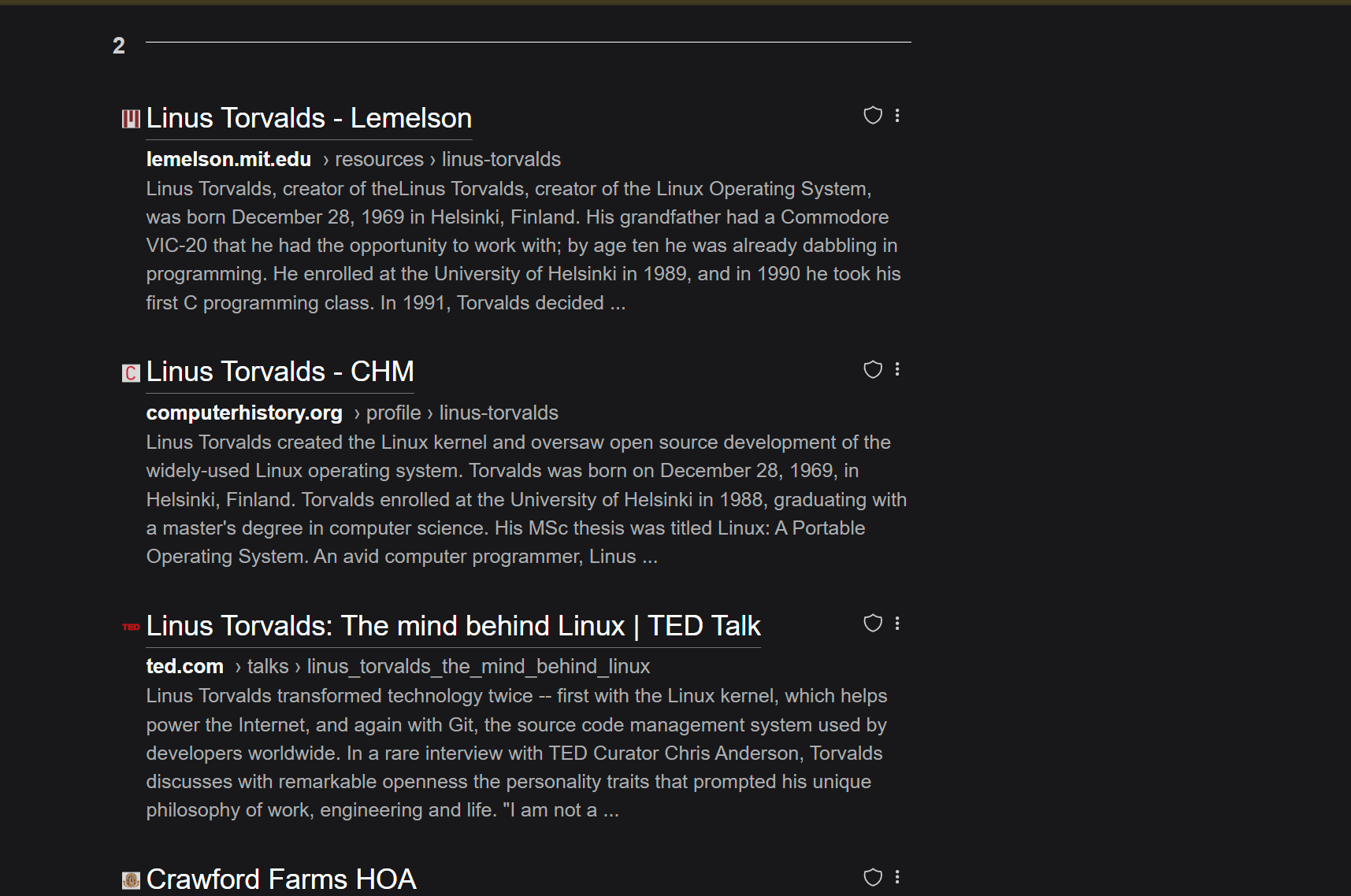1351x896 pixels.
Task: Click the lemelson.mit.edu URL
Action: click(228, 159)
